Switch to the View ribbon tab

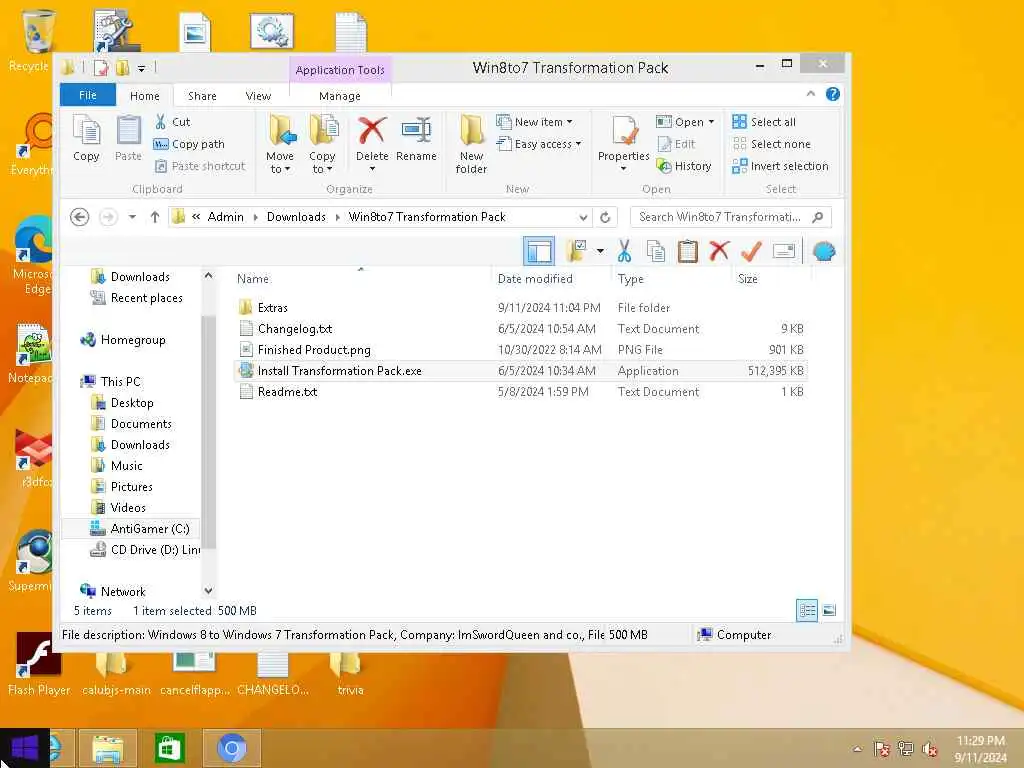pyautogui.click(x=258, y=96)
